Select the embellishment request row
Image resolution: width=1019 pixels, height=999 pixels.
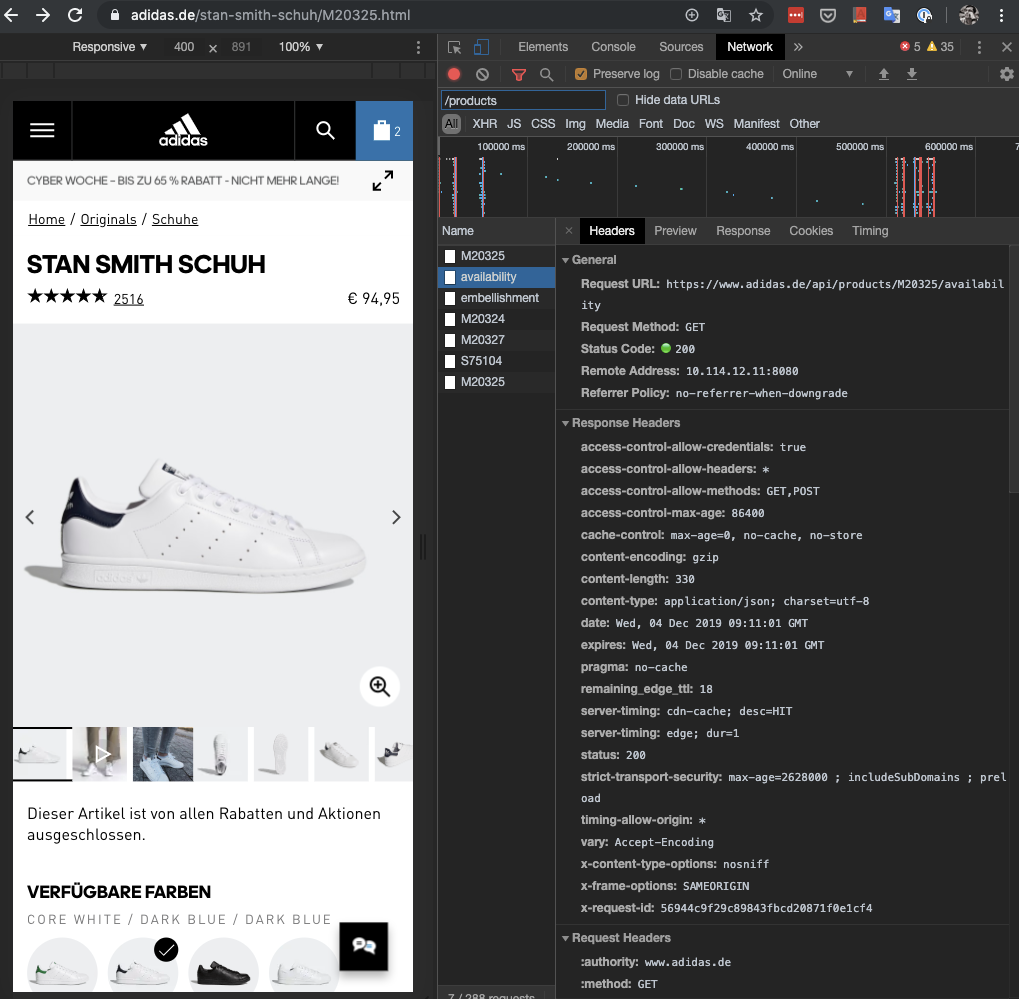(497, 298)
